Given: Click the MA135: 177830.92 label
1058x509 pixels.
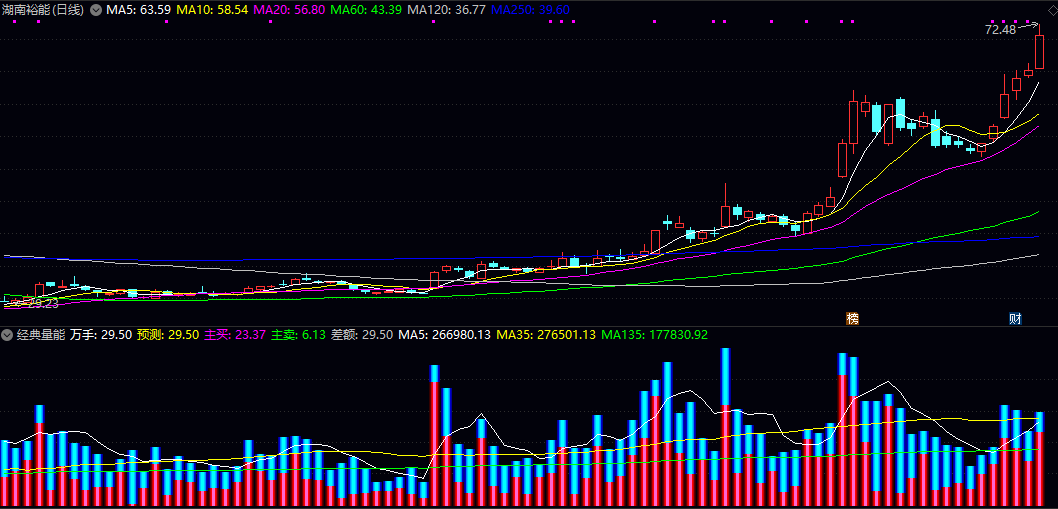Looking at the screenshot, I should coord(655,334).
